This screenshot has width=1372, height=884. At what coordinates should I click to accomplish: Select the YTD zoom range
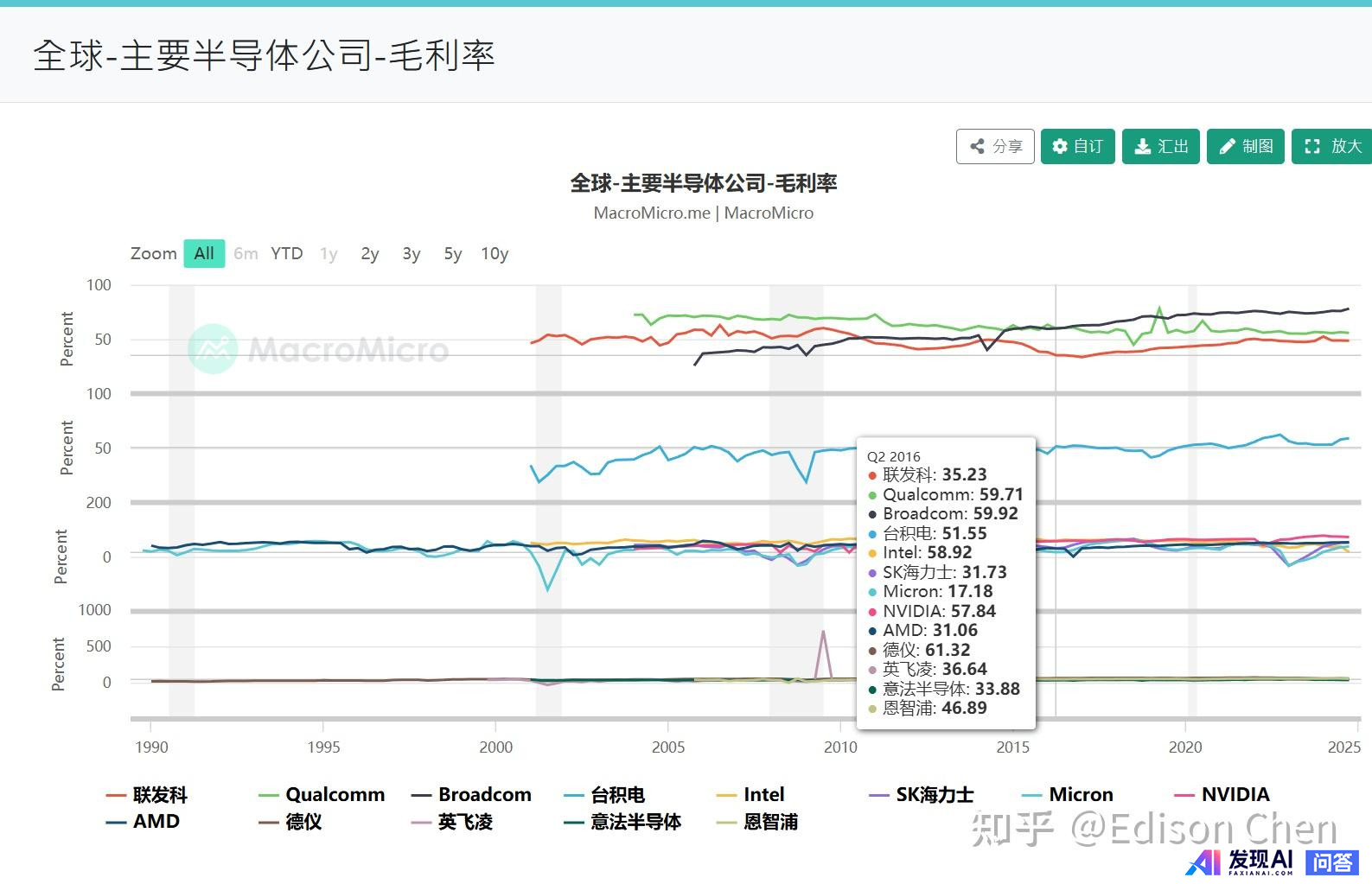(x=287, y=253)
